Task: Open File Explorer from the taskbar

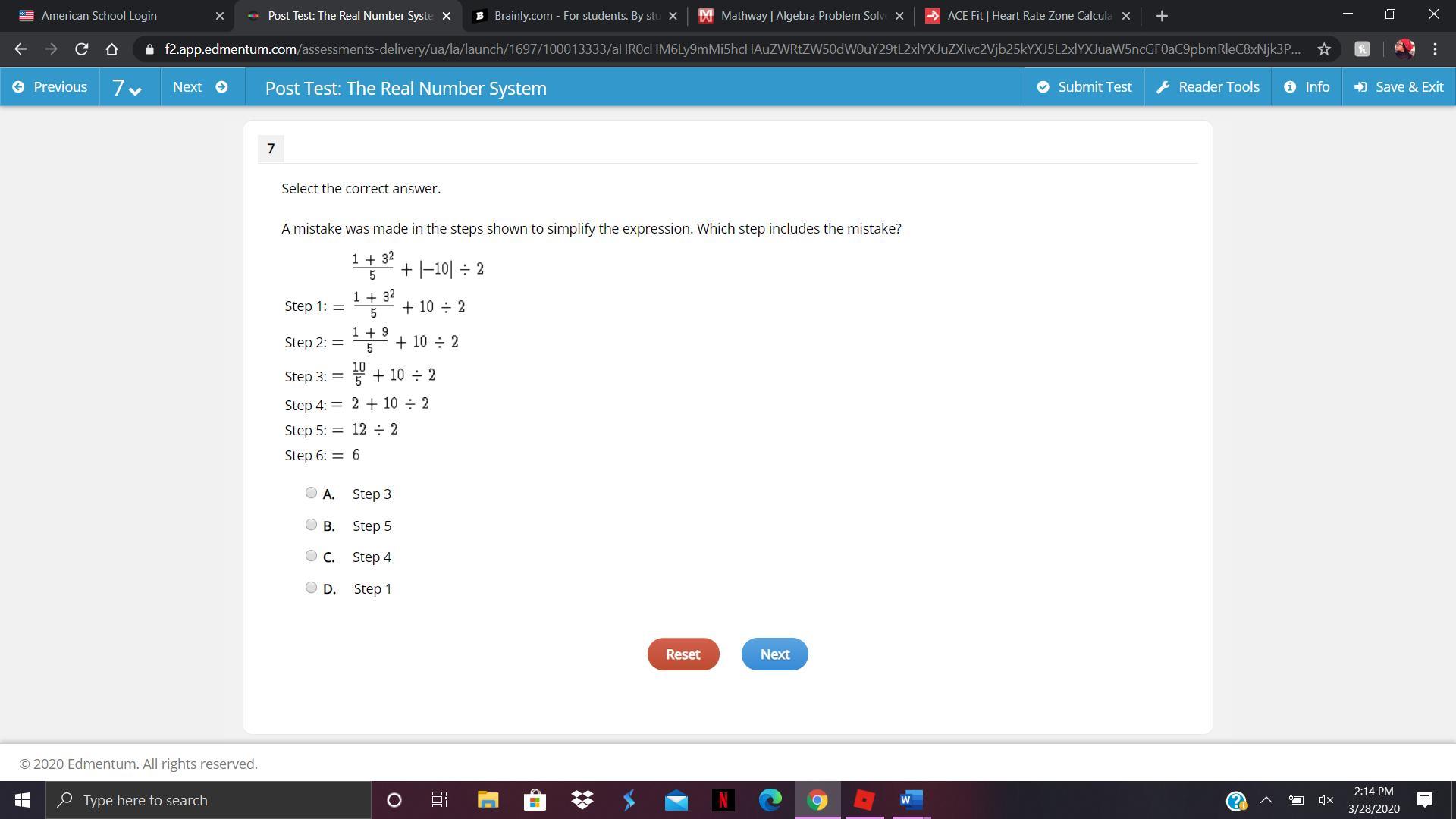Action: [488, 800]
